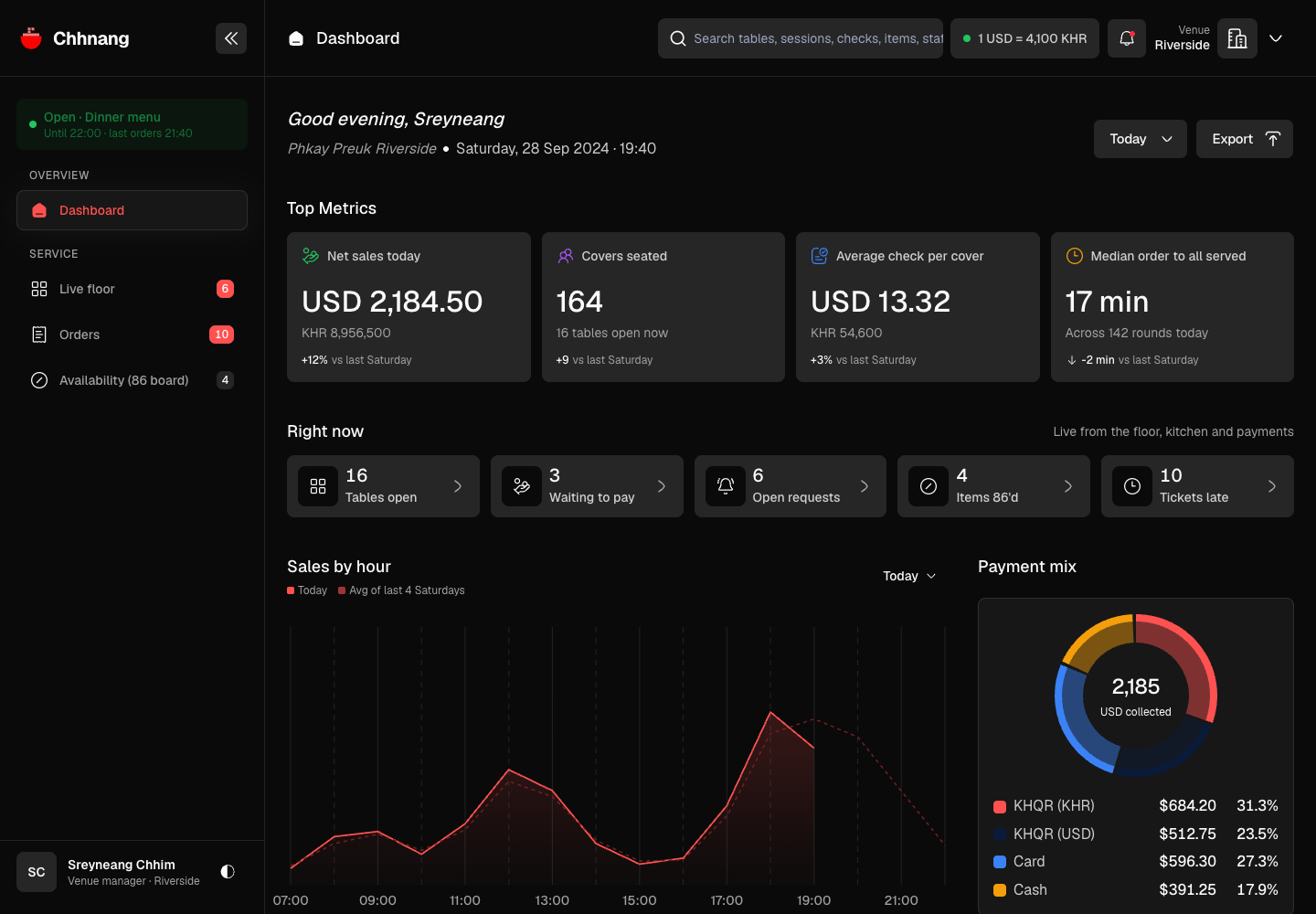
Task: Open the Today date range dropdown
Action: [x=1141, y=139]
